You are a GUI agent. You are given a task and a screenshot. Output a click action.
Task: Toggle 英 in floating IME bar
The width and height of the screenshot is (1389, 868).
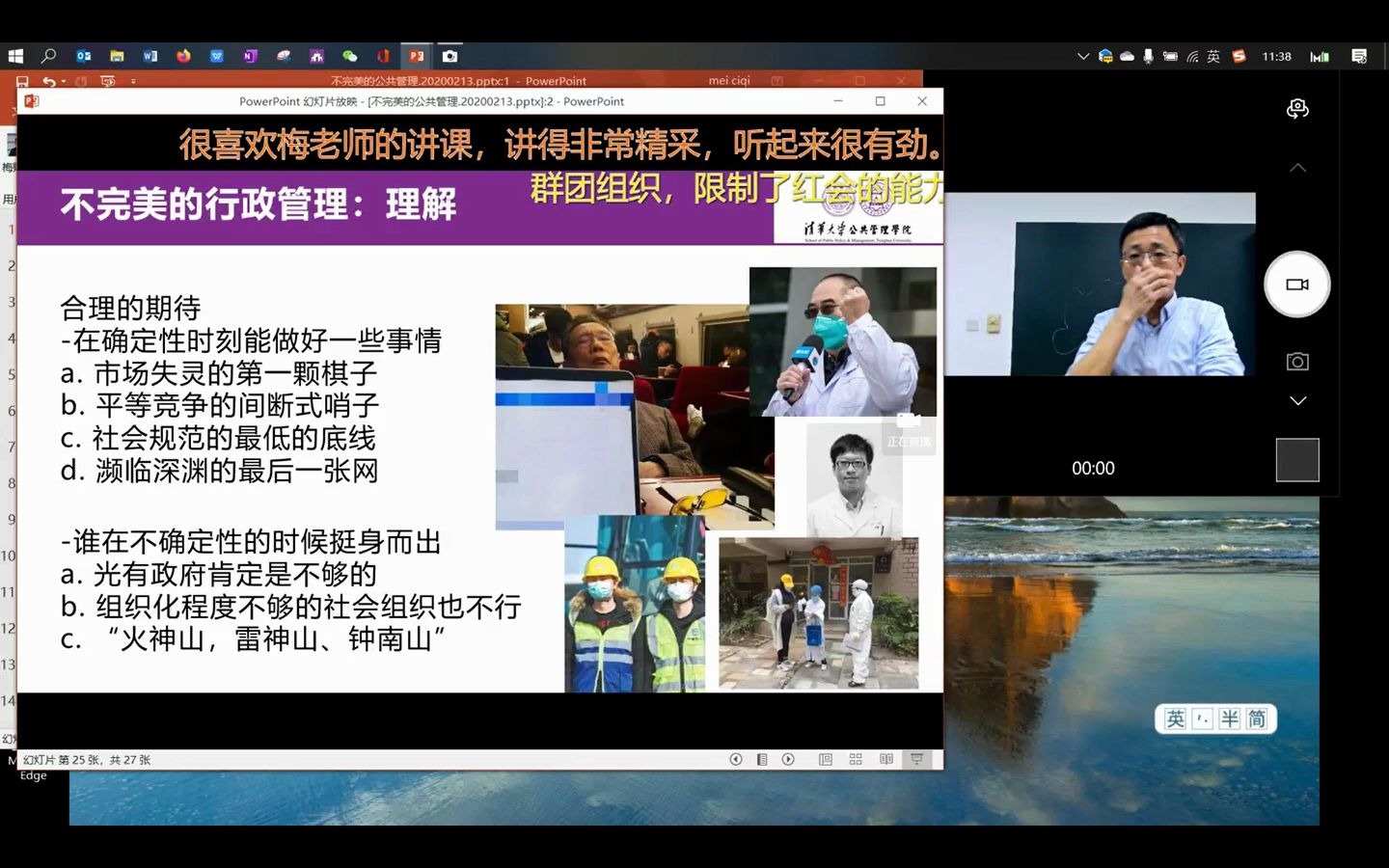tap(1175, 719)
